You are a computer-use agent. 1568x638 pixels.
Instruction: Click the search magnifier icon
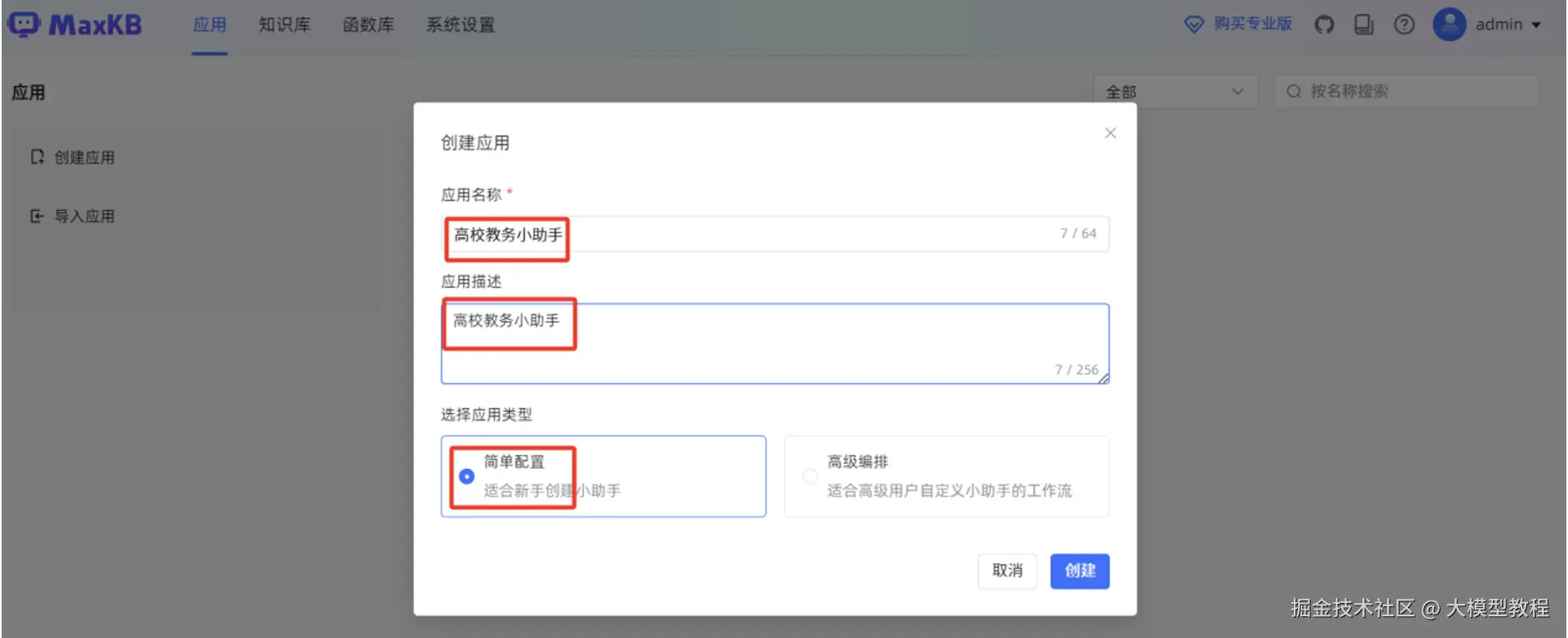click(x=1293, y=92)
